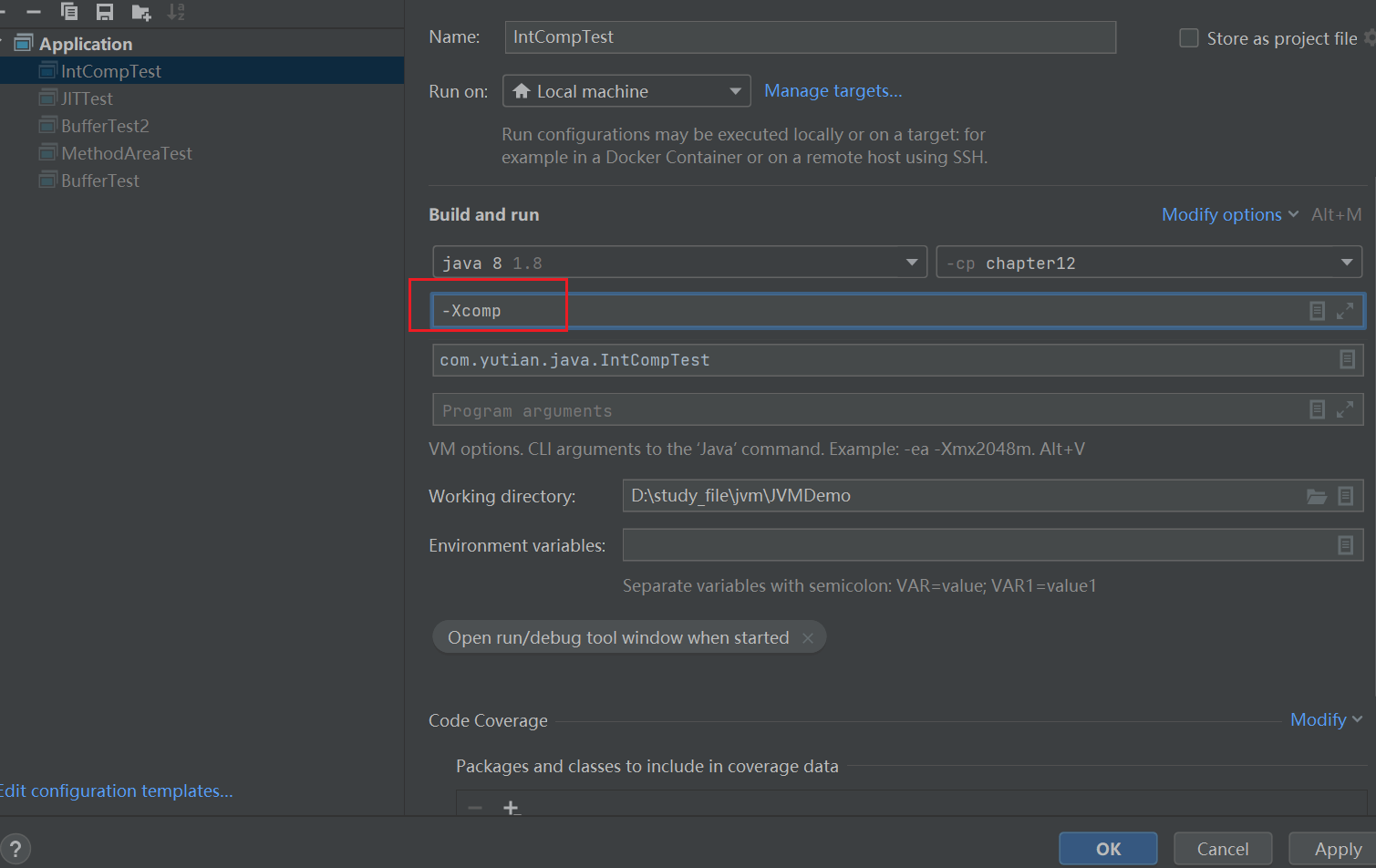Click the Save Configuration floppy disk icon
The image size is (1376, 868).
tap(105, 12)
